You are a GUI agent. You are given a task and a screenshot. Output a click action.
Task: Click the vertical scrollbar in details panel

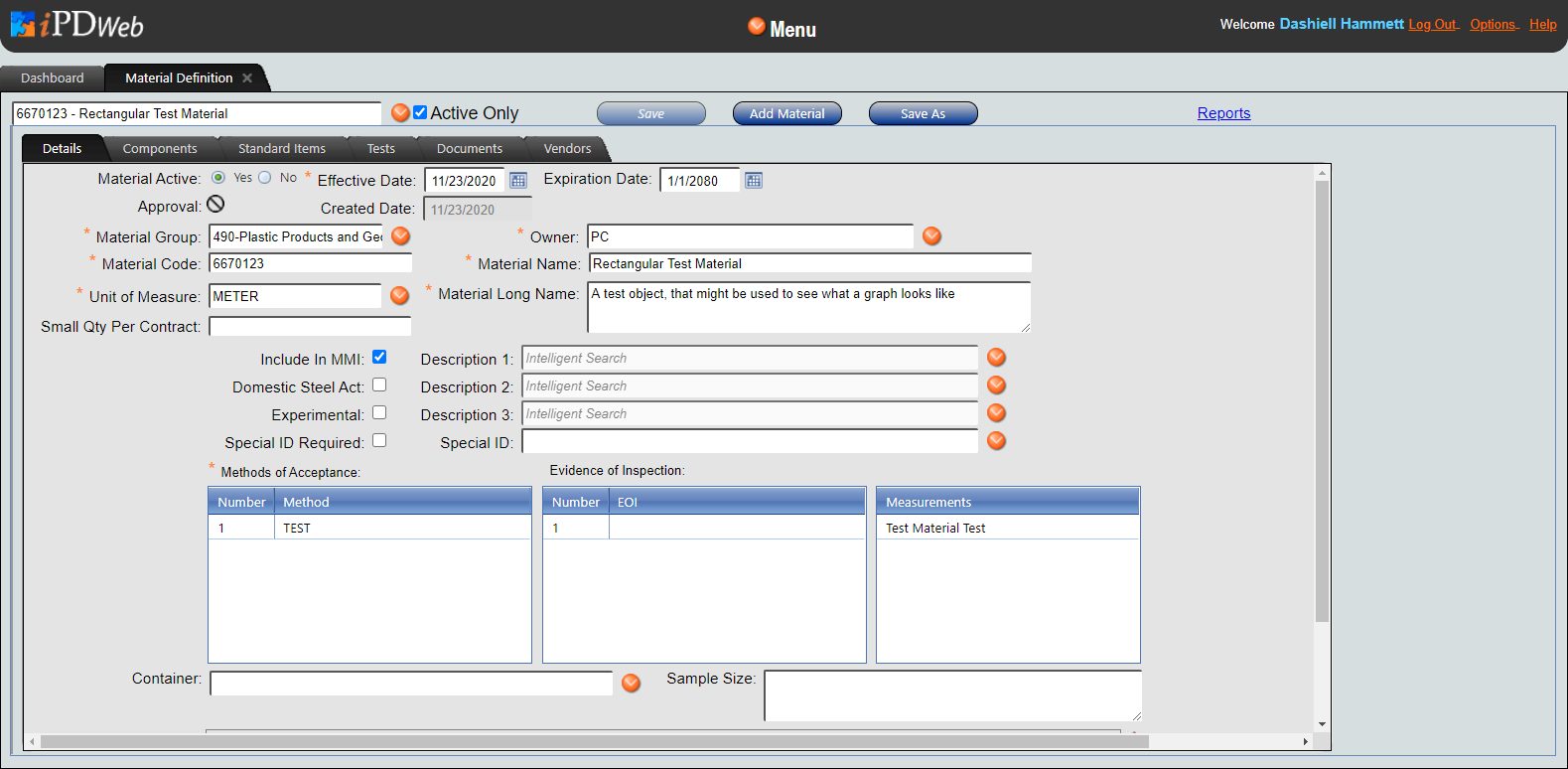coord(1322,397)
